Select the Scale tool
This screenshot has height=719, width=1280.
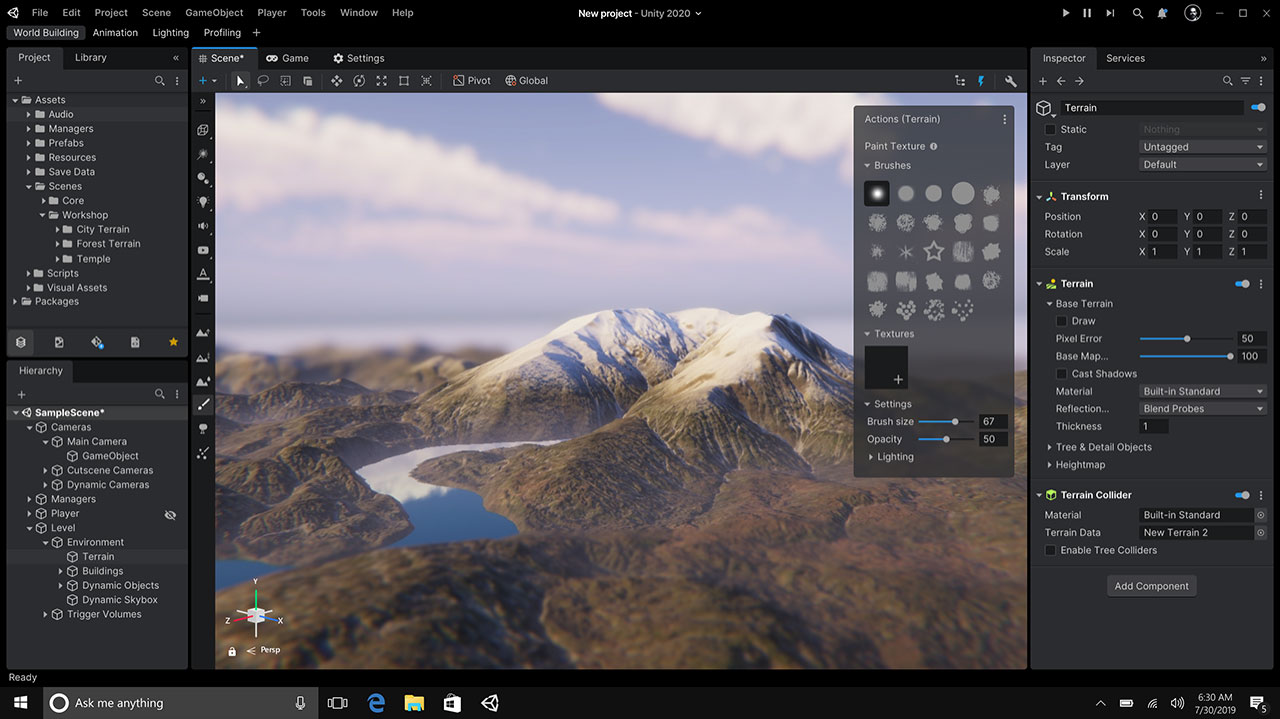click(x=382, y=81)
